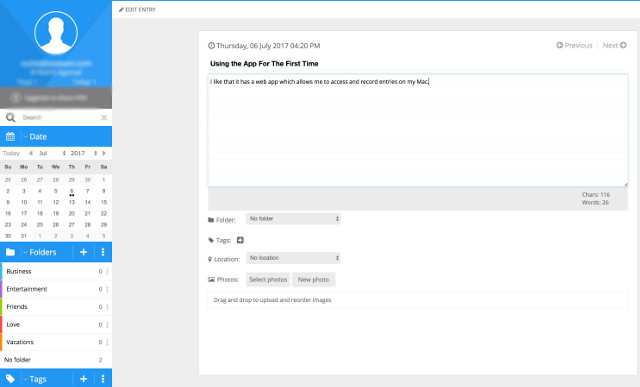Click inside the entry text area
The height and width of the screenshot is (387, 640).
tap(418, 131)
